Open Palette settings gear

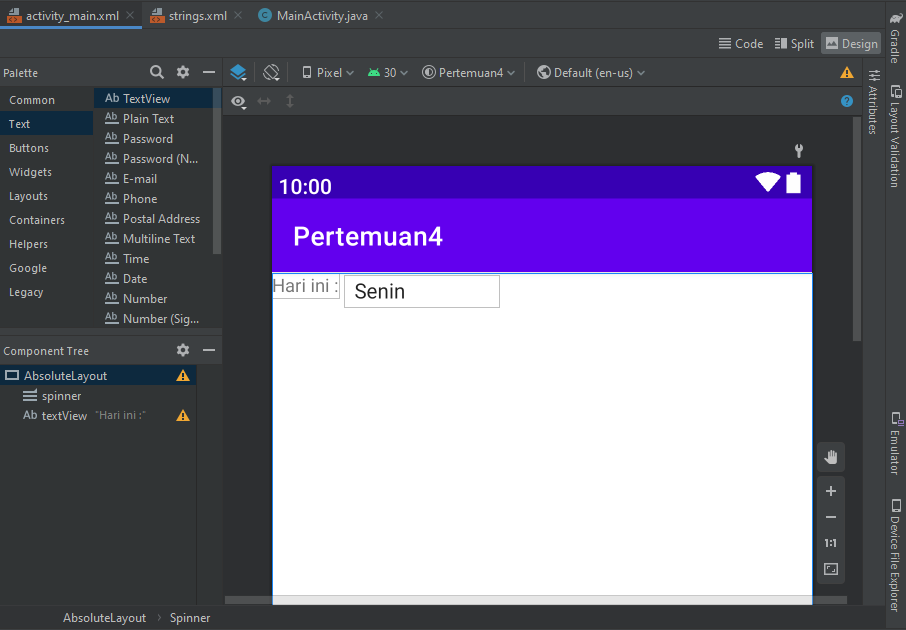click(x=183, y=72)
